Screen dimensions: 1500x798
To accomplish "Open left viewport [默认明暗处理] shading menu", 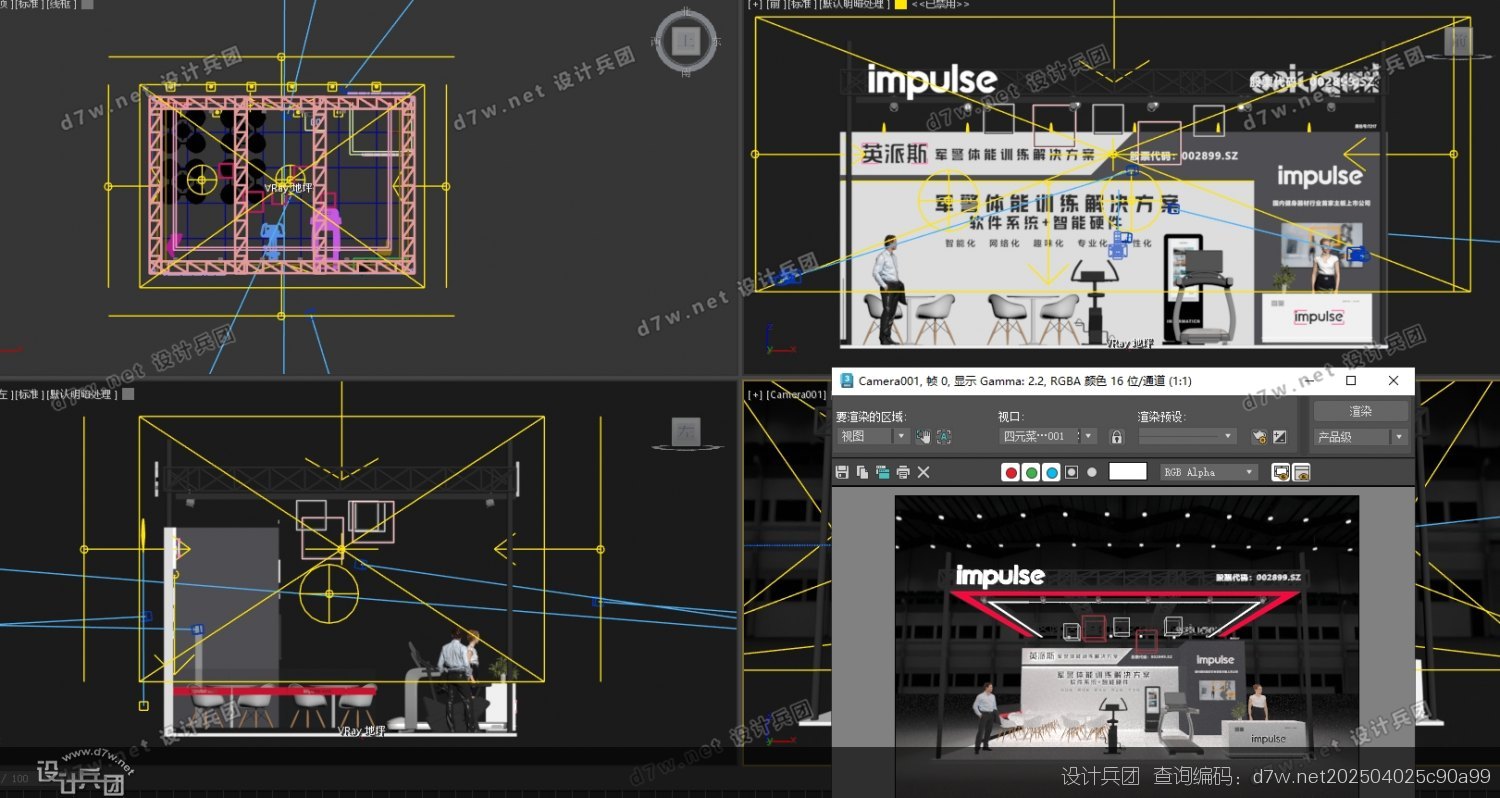I will 80,395.
